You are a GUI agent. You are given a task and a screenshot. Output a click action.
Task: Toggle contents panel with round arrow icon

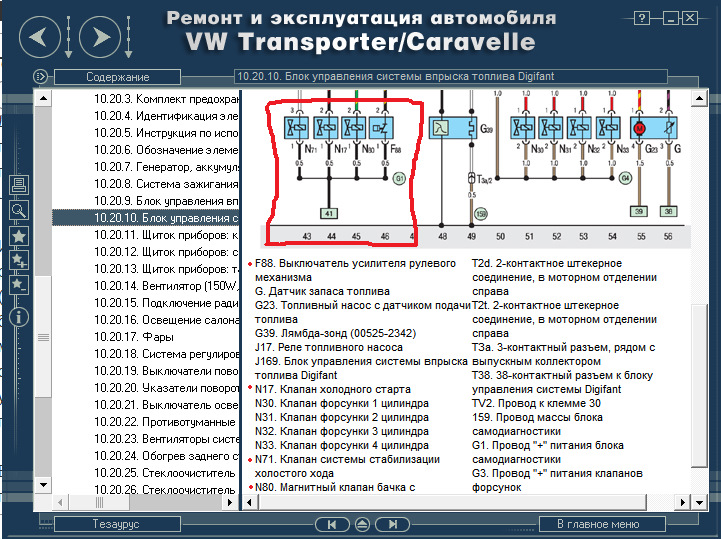click(40, 76)
